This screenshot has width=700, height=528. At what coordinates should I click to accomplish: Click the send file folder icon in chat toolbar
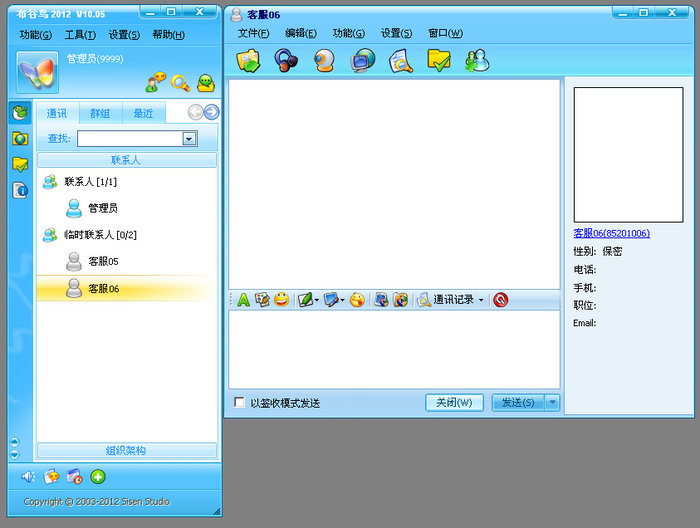(x=248, y=61)
